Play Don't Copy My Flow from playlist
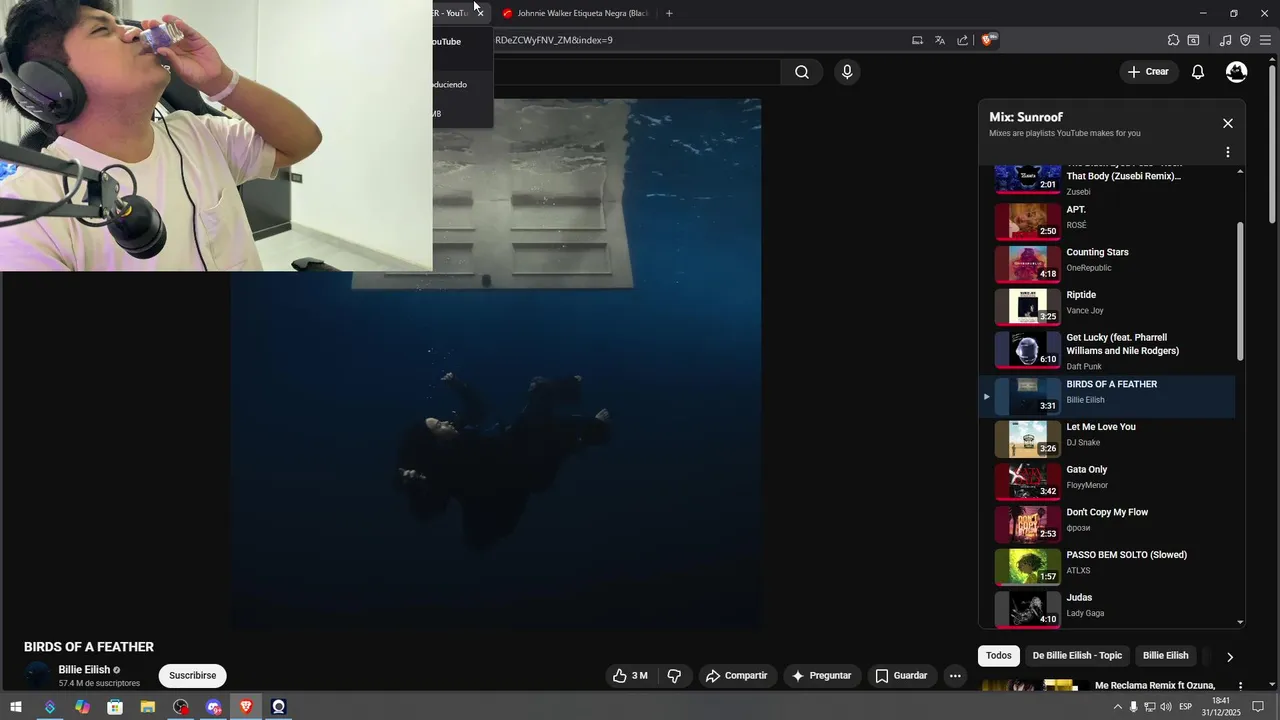The image size is (1280, 720). point(1107,524)
